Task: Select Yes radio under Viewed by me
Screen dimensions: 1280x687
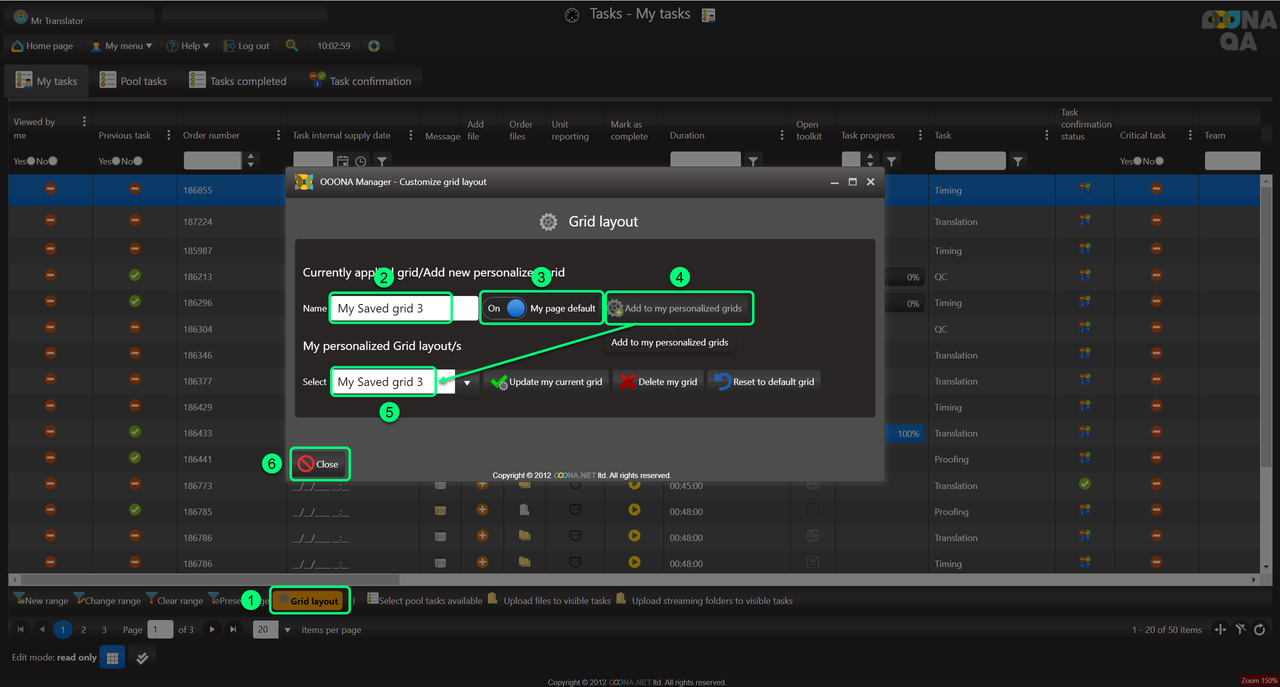Action: coord(31,161)
